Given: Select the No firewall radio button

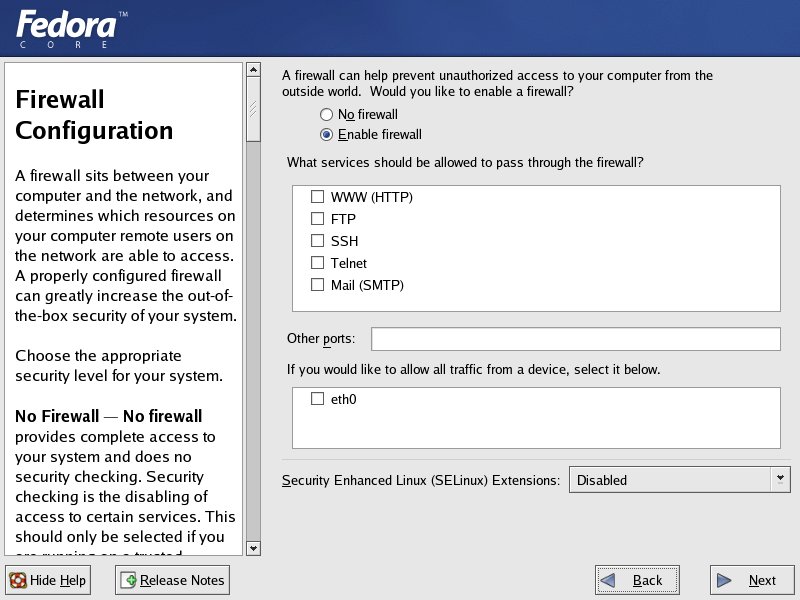Looking at the screenshot, I should click(326, 114).
